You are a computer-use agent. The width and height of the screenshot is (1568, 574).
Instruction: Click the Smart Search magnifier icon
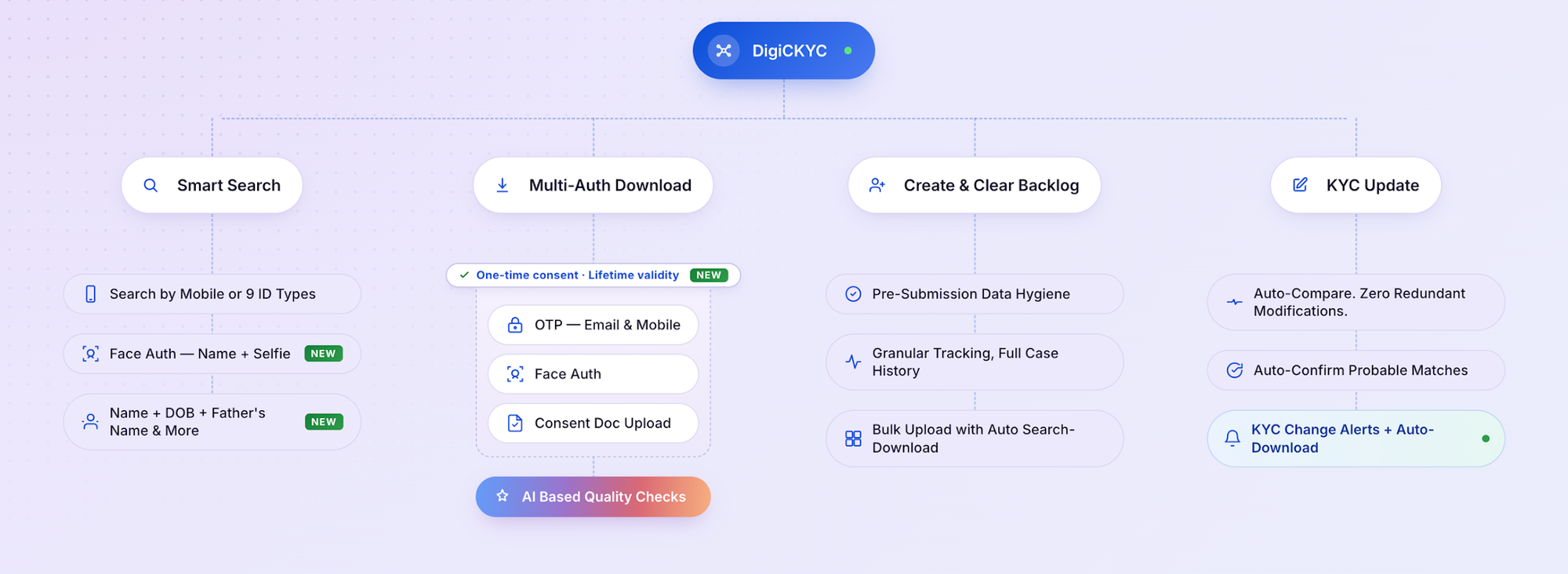pyautogui.click(x=151, y=185)
